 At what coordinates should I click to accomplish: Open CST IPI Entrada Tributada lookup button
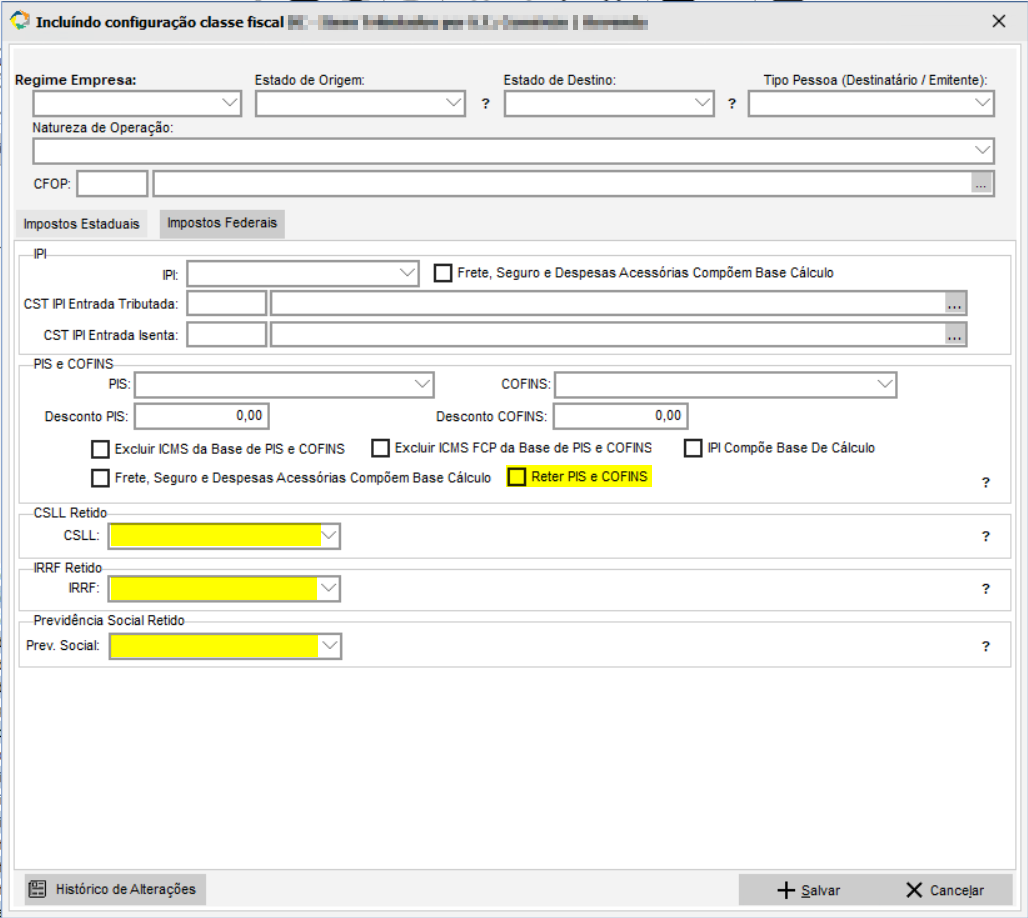pyautogui.click(x=955, y=304)
